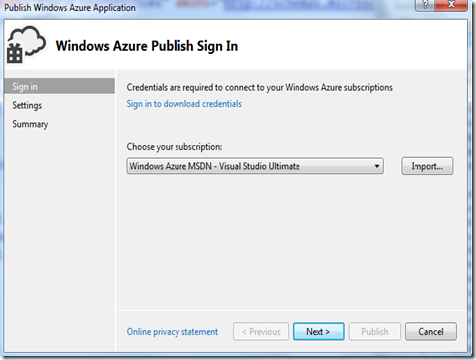Click the Publish Windows Azure Application title
This screenshot has width=476, height=360.
(x=70, y=8)
